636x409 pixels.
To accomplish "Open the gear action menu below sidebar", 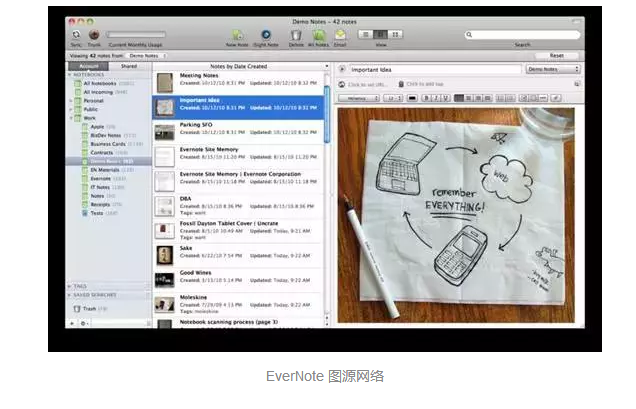I will (84, 323).
